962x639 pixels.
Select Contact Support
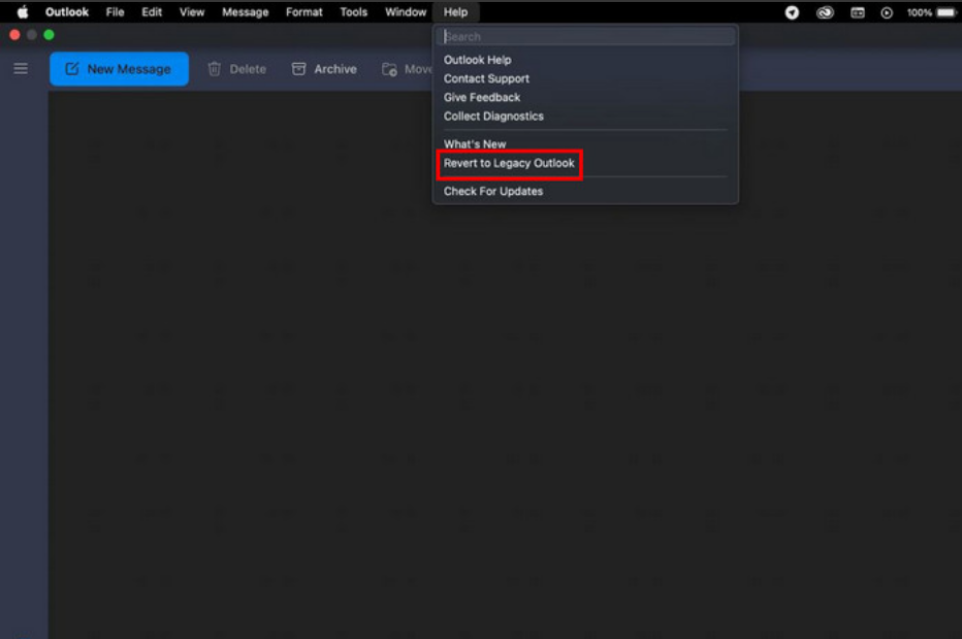point(487,78)
